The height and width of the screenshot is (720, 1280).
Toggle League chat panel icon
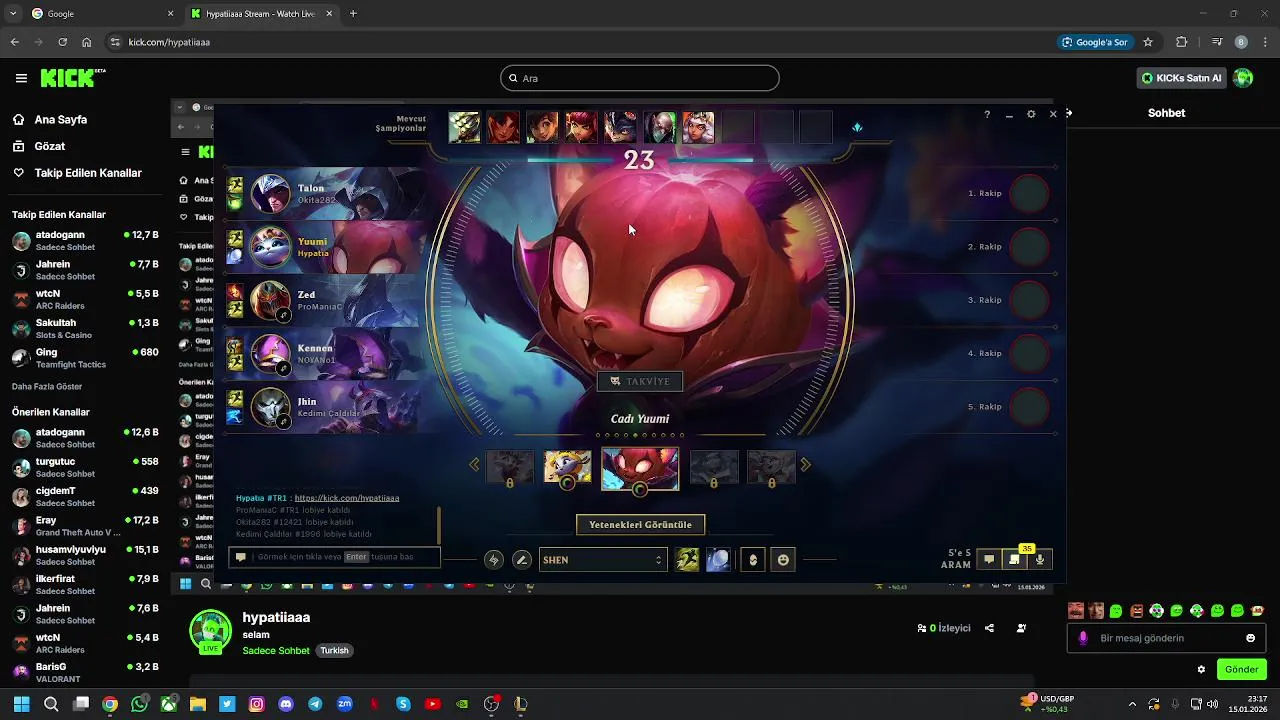coord(989,559)
